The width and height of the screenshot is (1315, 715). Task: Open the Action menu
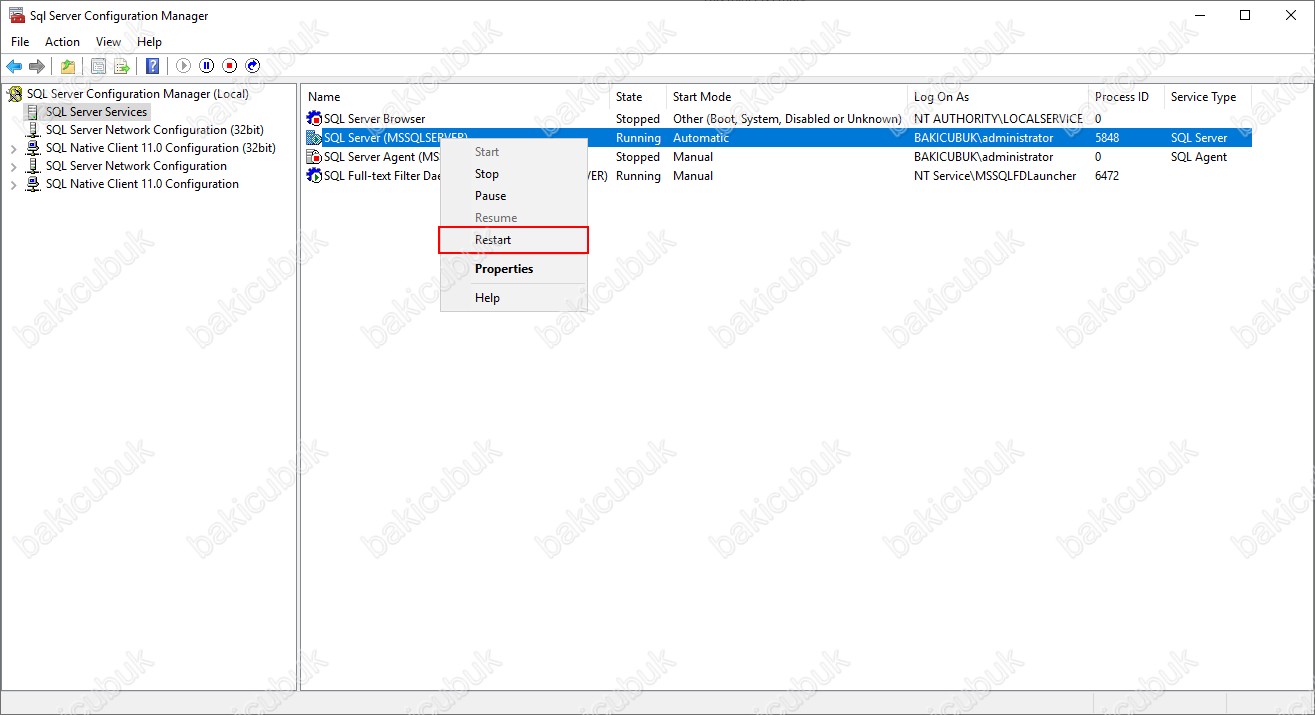tap(62, 42)
